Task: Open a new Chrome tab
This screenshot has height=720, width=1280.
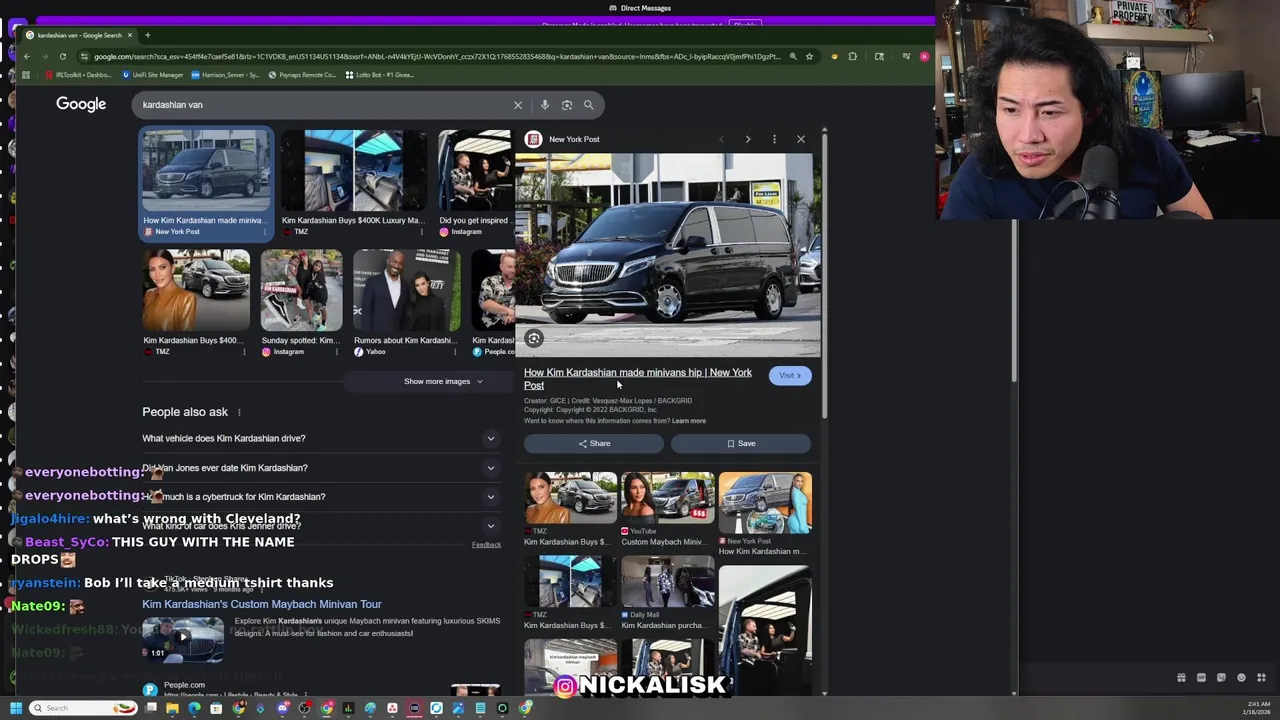Action: point(147,35)
